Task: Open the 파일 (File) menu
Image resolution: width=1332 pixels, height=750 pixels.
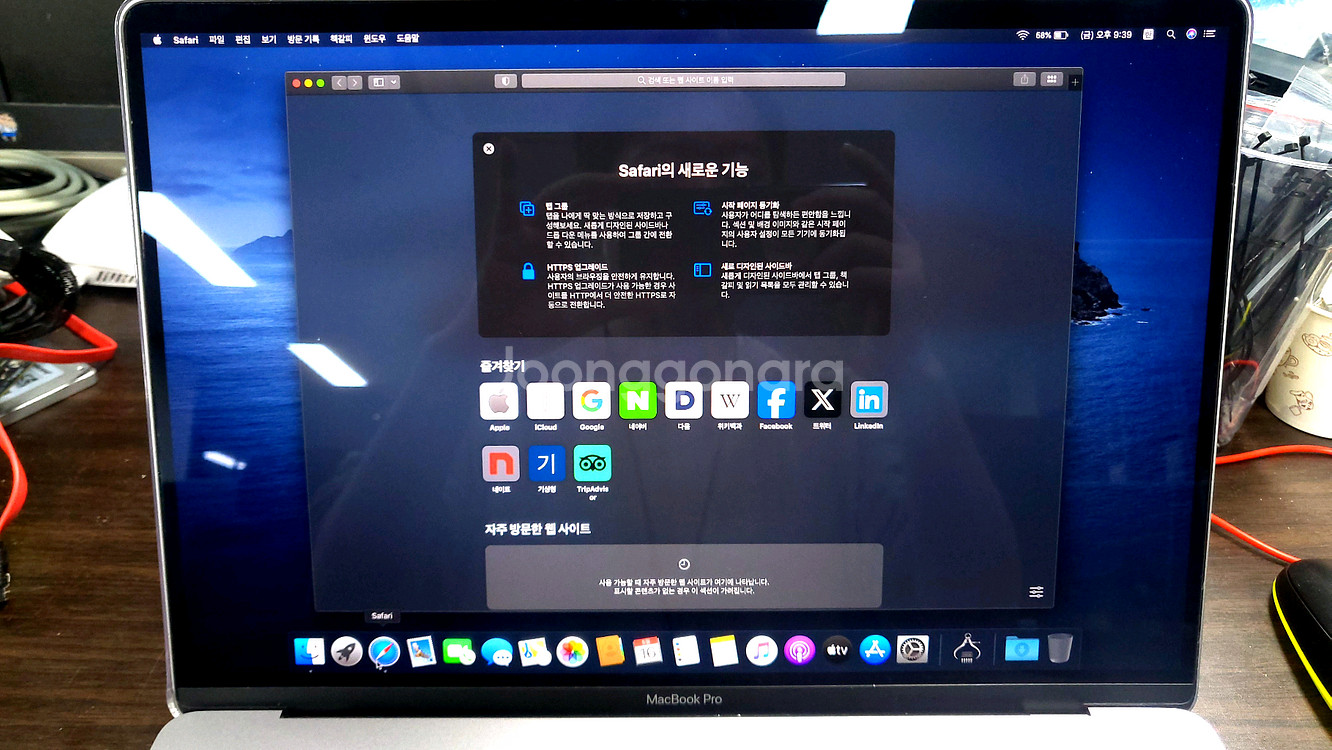Action: pyautogui.click(x=217, y=39)
